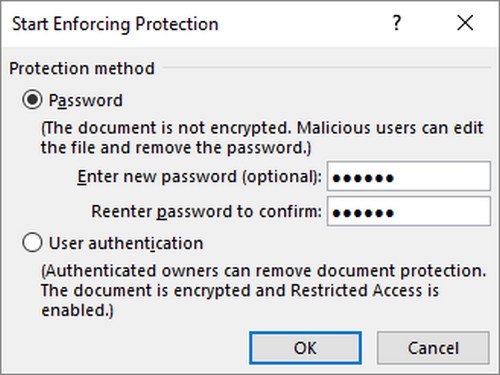The height and width of the screenshot is (375, 500).
Task: Click the Password option label text
Action: [86, 100]
